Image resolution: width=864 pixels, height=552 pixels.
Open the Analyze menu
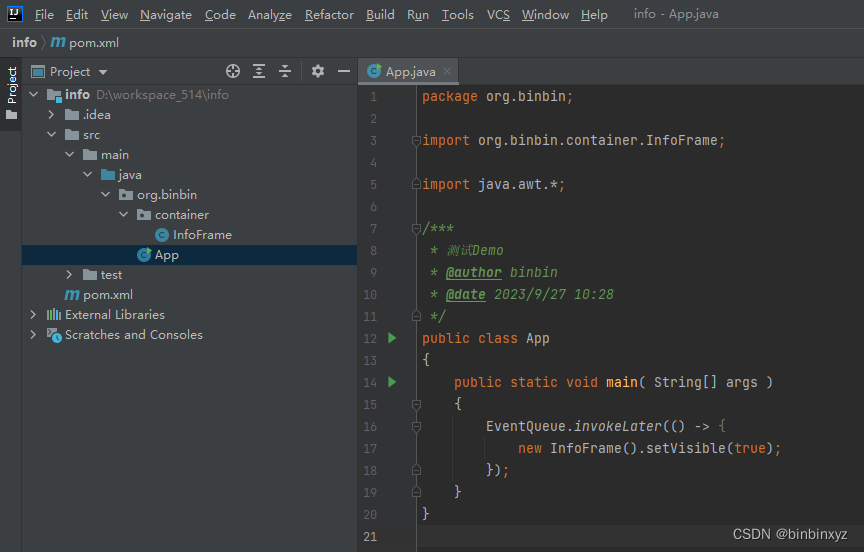tap(269, 15)
